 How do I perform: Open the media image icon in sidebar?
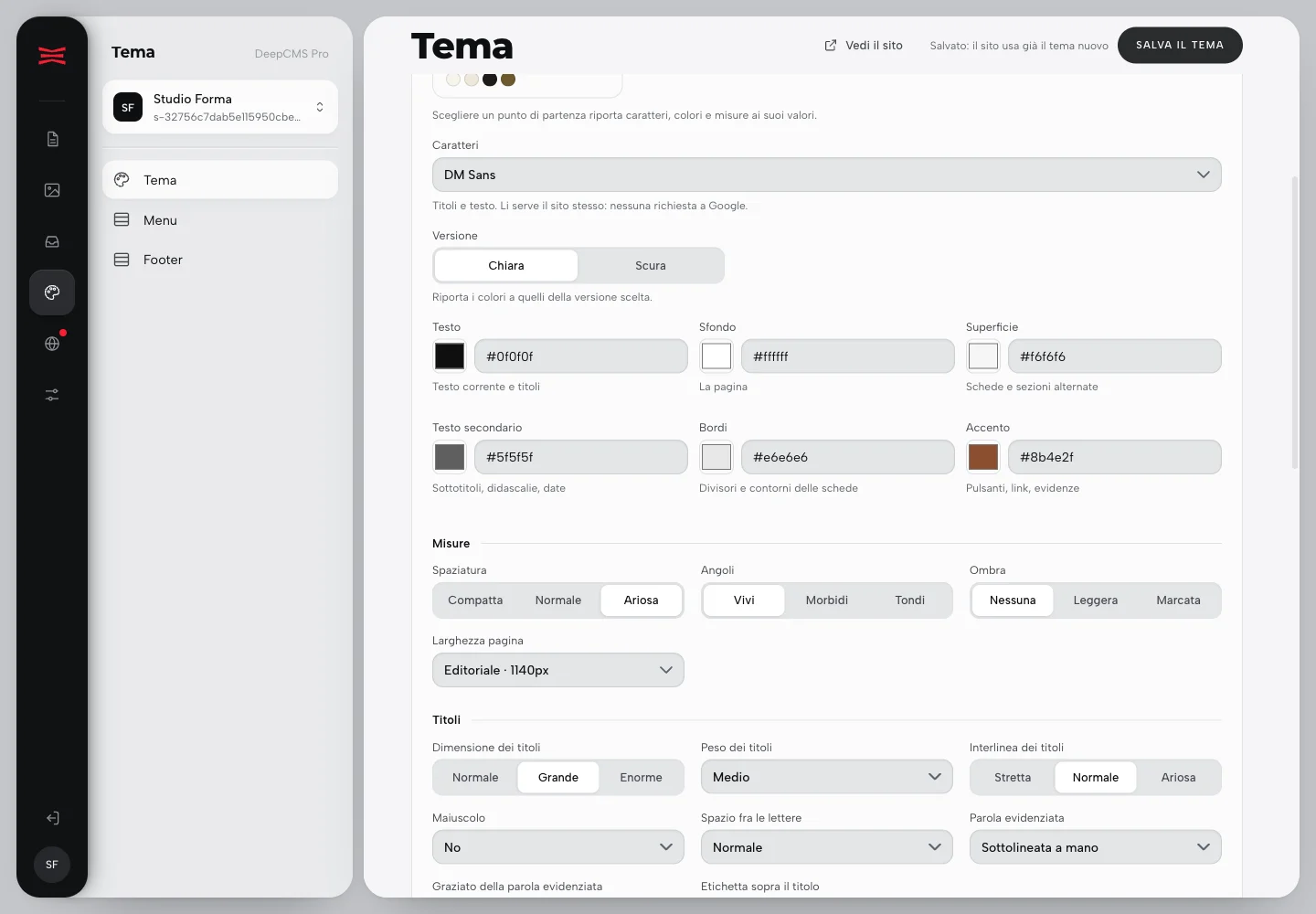click(x=52, y=190)
